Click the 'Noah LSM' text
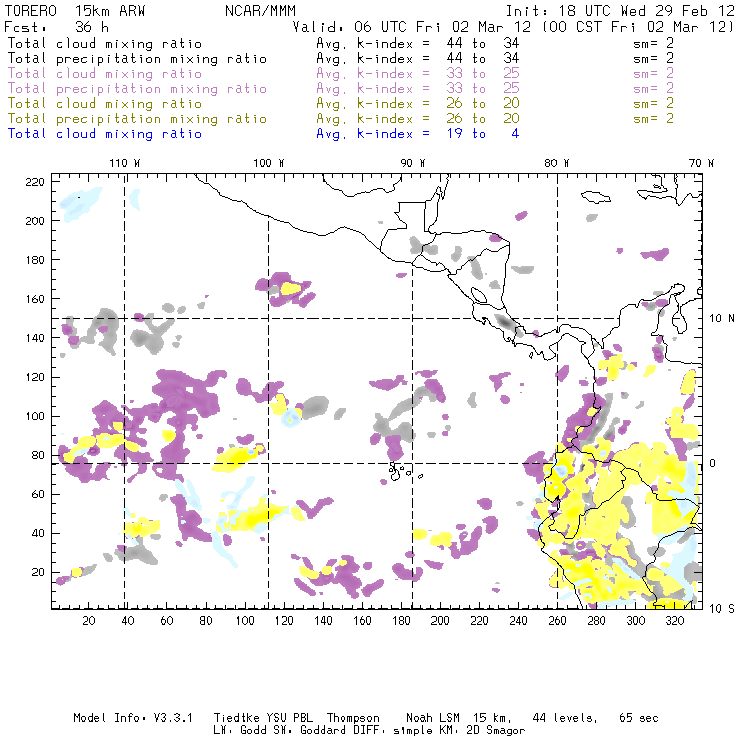The height and width of the screenshot is (740, 740). [433, 718]
